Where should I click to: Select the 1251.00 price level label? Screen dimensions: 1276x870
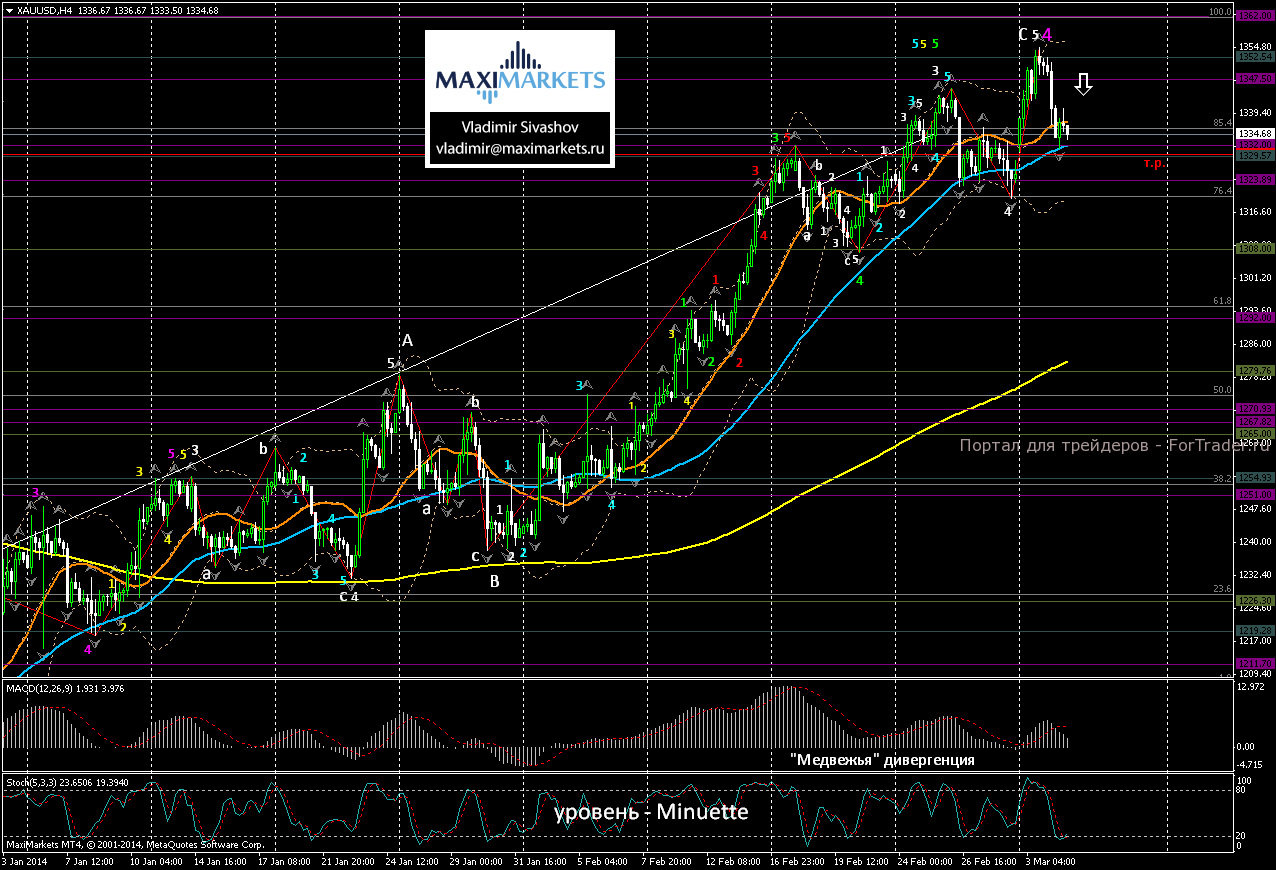[1254, 494]
